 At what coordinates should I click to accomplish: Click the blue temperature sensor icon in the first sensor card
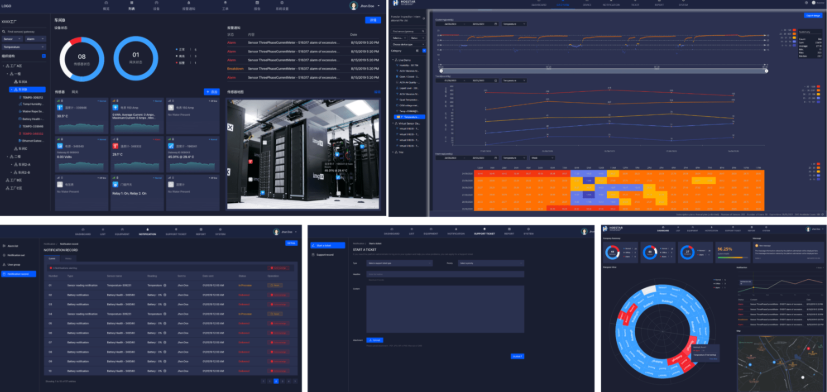coord(60,108)
